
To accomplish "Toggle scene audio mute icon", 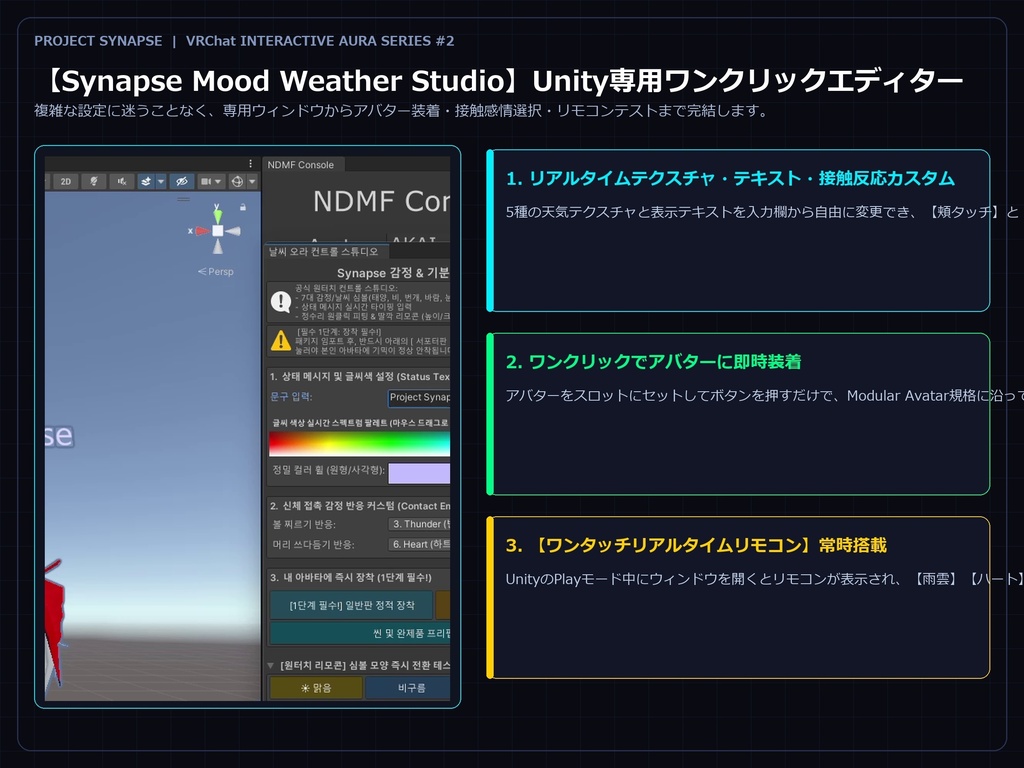I will click(122, 182).
